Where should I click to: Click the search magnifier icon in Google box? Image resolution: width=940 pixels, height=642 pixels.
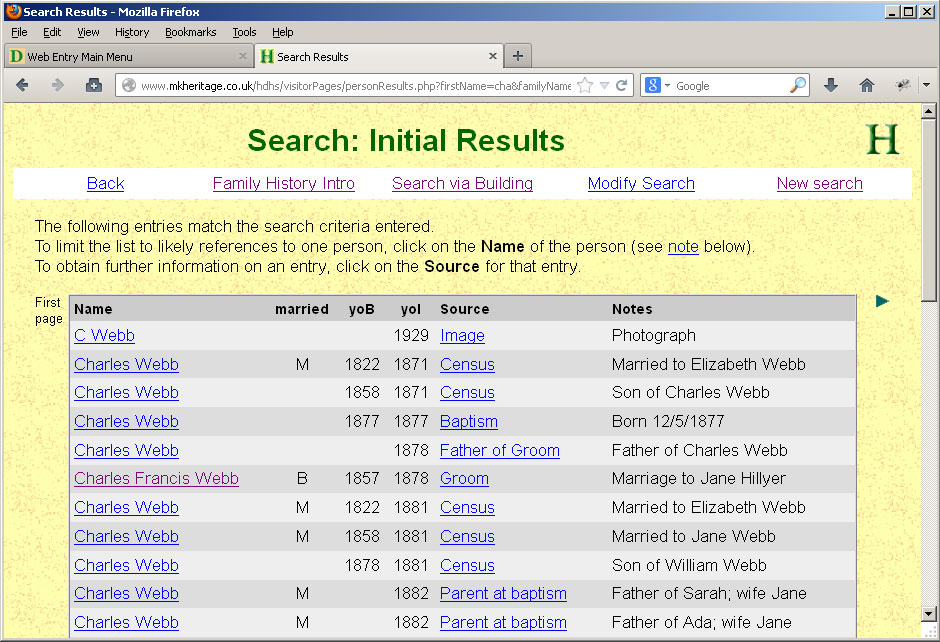(797, 86)
